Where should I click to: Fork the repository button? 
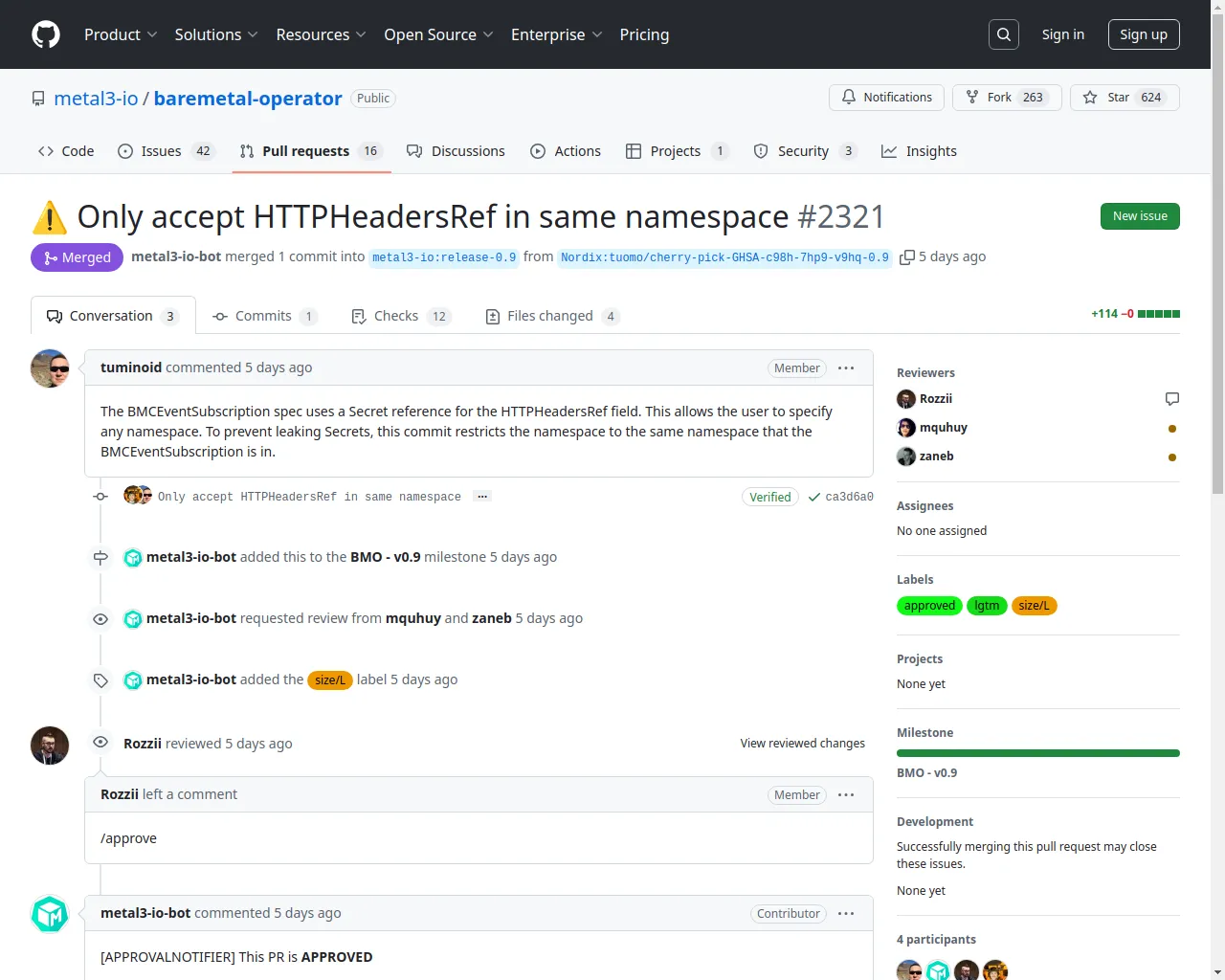click(1007, 98)
